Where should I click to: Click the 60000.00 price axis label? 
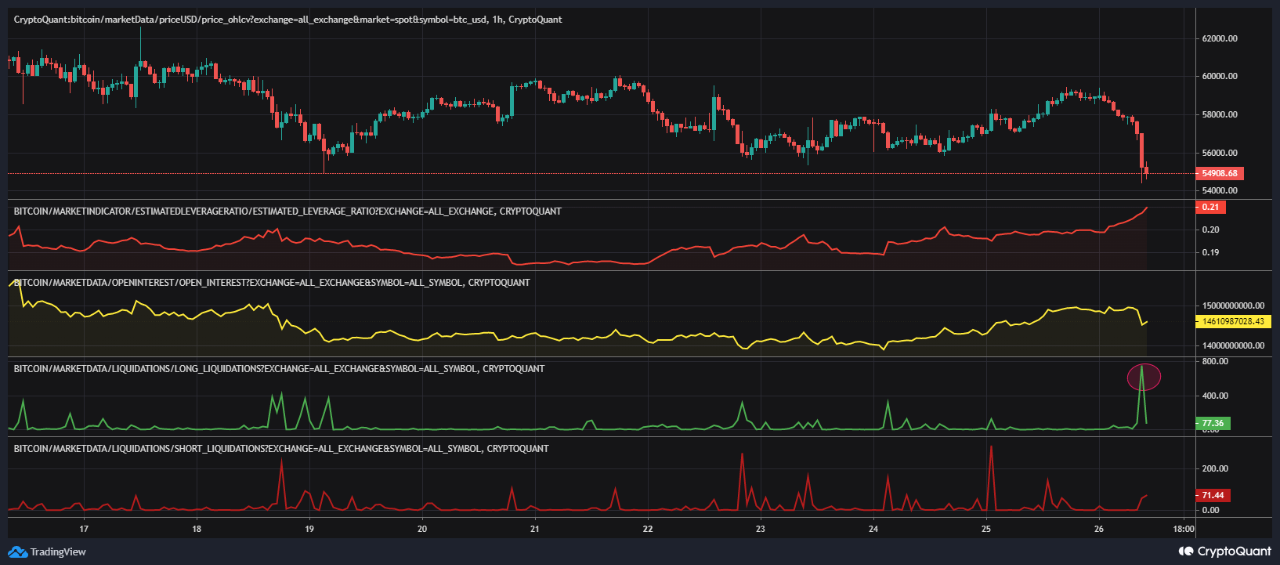(x=1219, y=76)
